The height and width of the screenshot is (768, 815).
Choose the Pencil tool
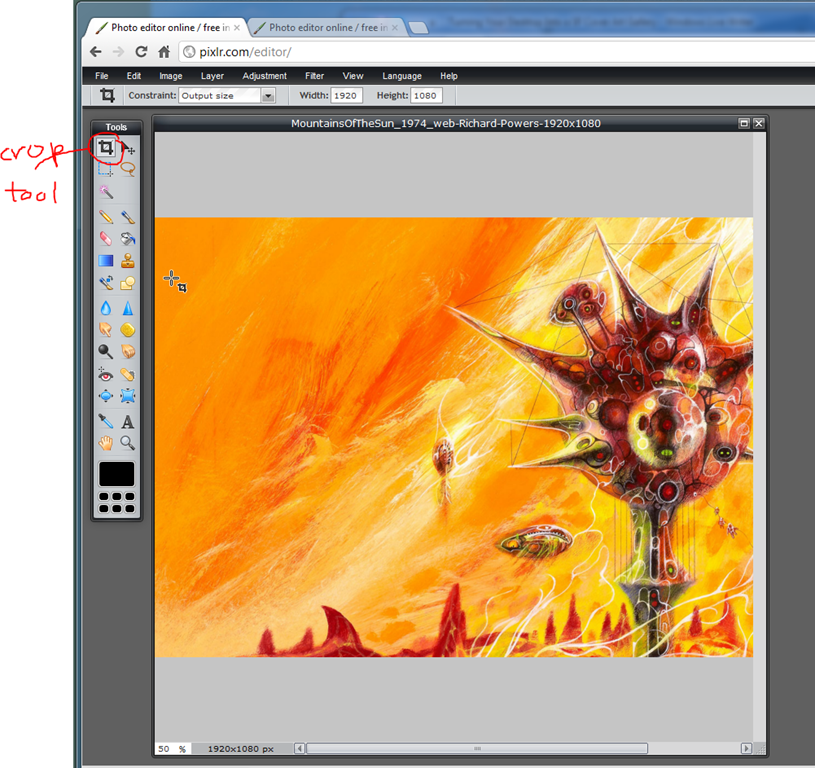[x=105, y=216]
